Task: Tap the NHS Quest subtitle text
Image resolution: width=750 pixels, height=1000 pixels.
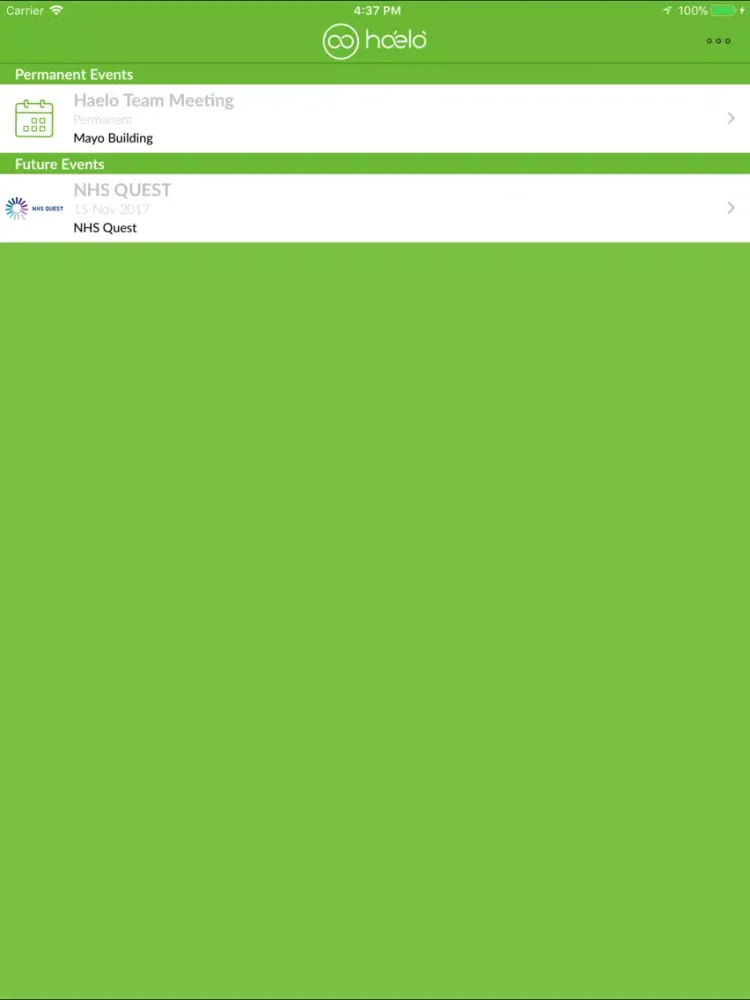Action: click(105, 228)
